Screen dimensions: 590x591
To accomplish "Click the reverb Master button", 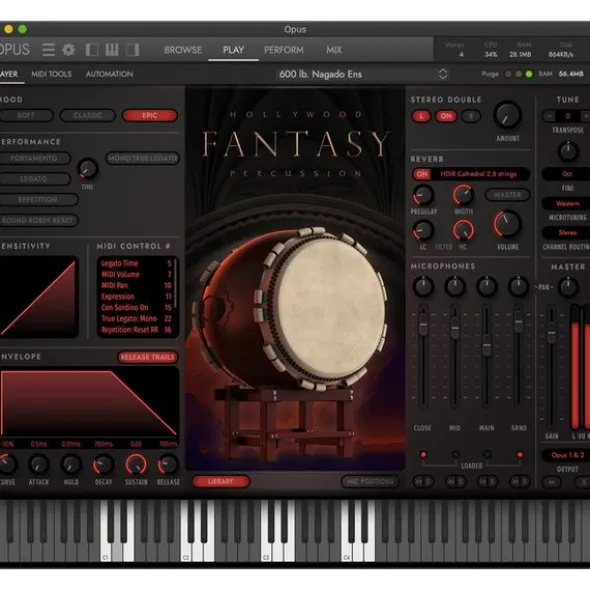I will click(507, 195).
